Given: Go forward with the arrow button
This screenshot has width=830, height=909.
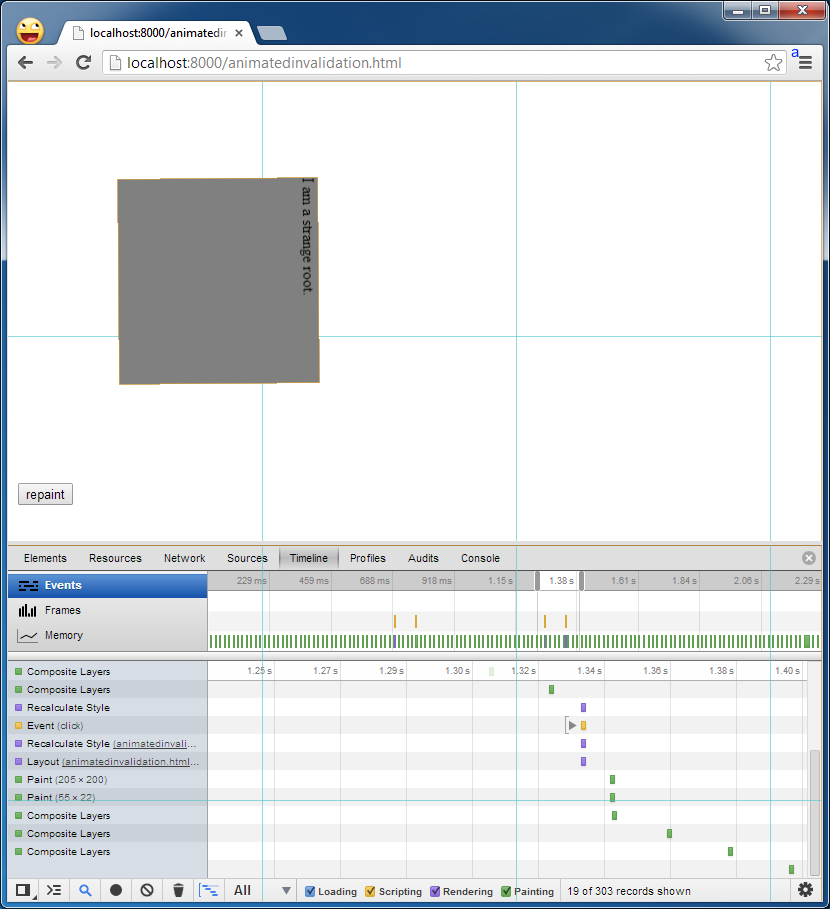Looking at the screenshot, I should (x=54, y=63).
